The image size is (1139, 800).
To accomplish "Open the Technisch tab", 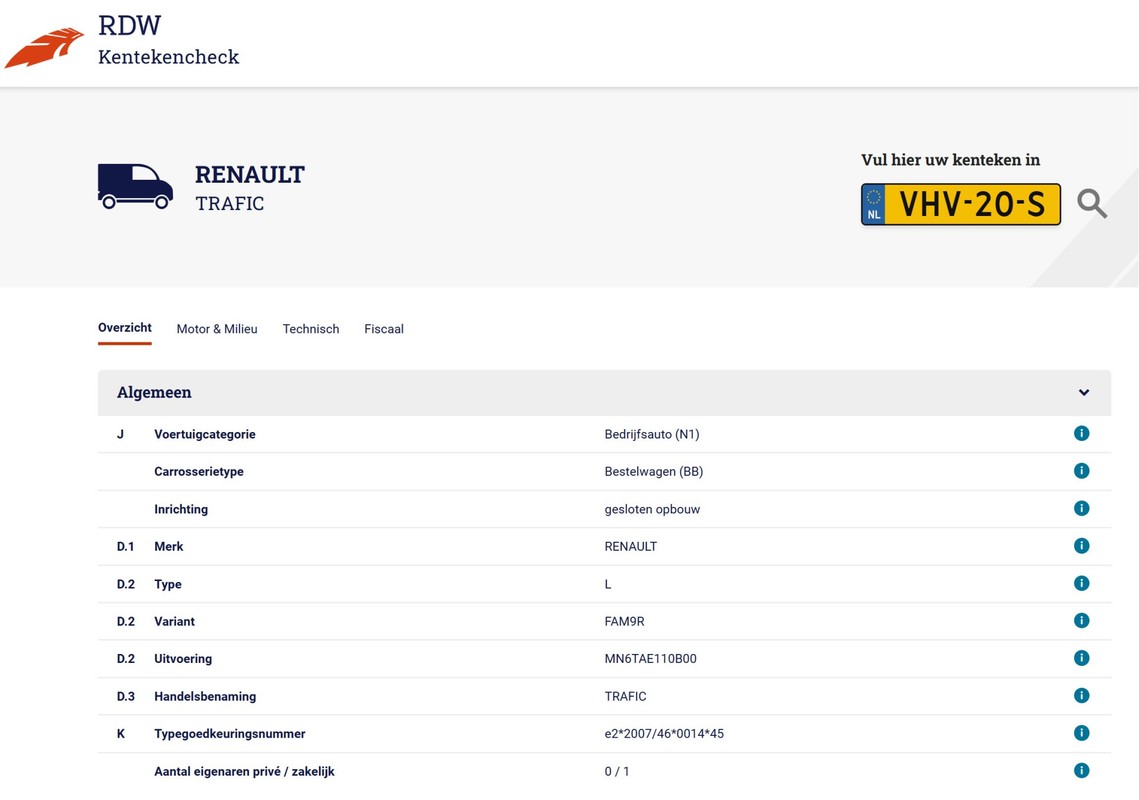I will tap(311, 329).
